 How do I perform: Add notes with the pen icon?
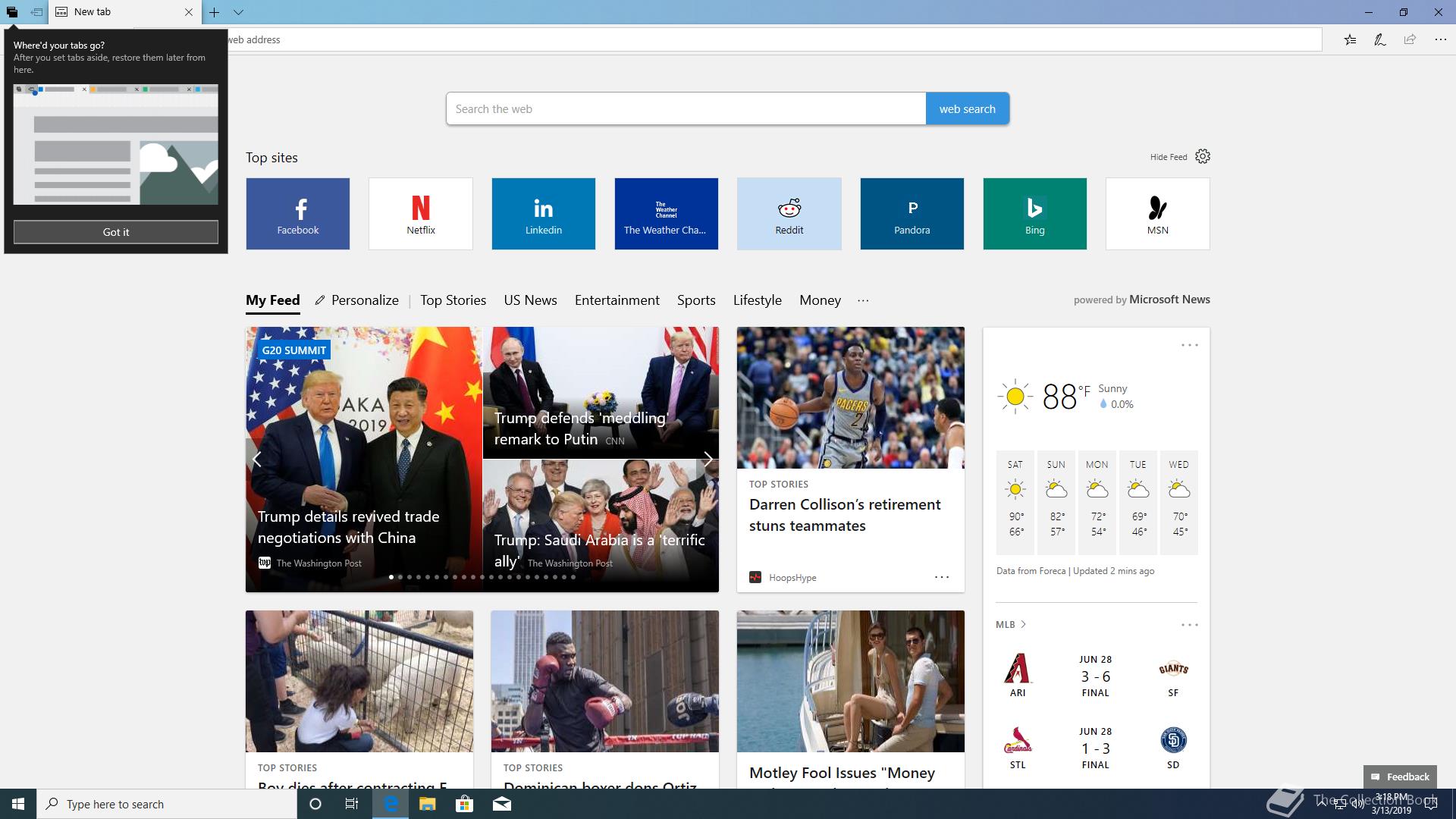click(x=1380, y=39)
